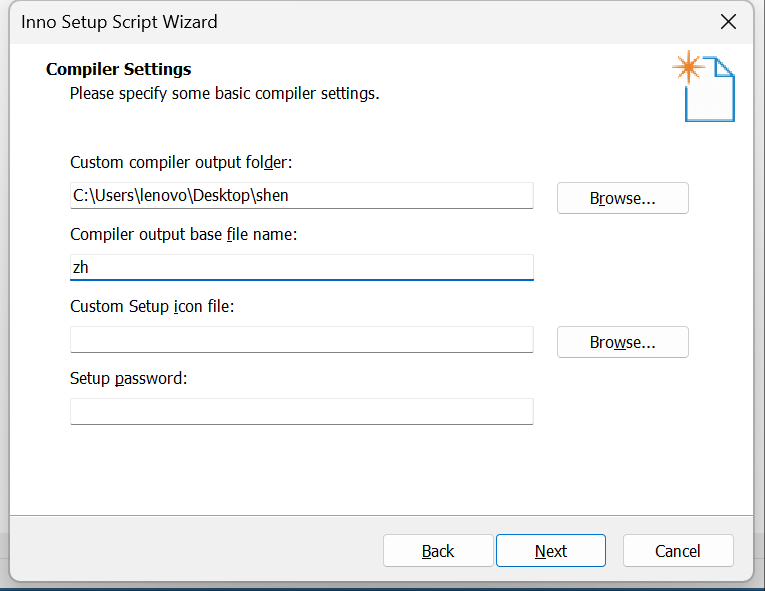The height and width of the screenshot is (591, 765).
Task: Go to Next wizard page
Action: [x=551, y=550]
